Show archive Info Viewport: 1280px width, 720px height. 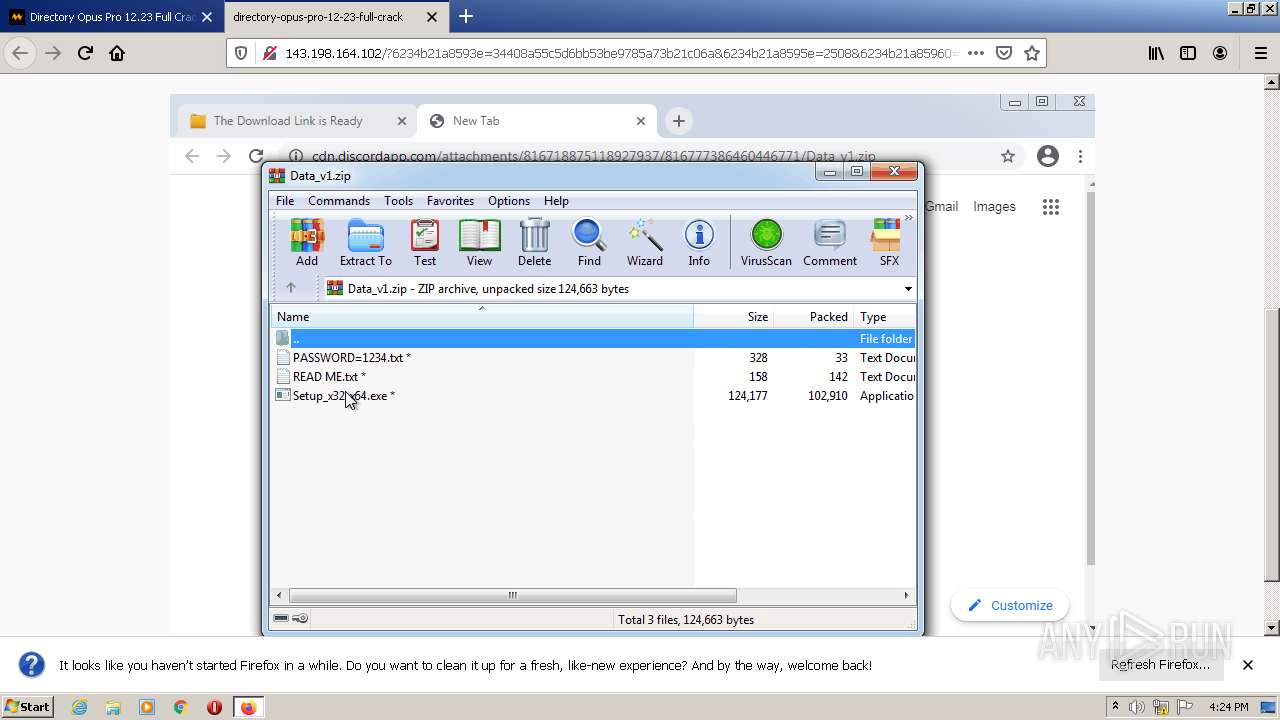699,243
